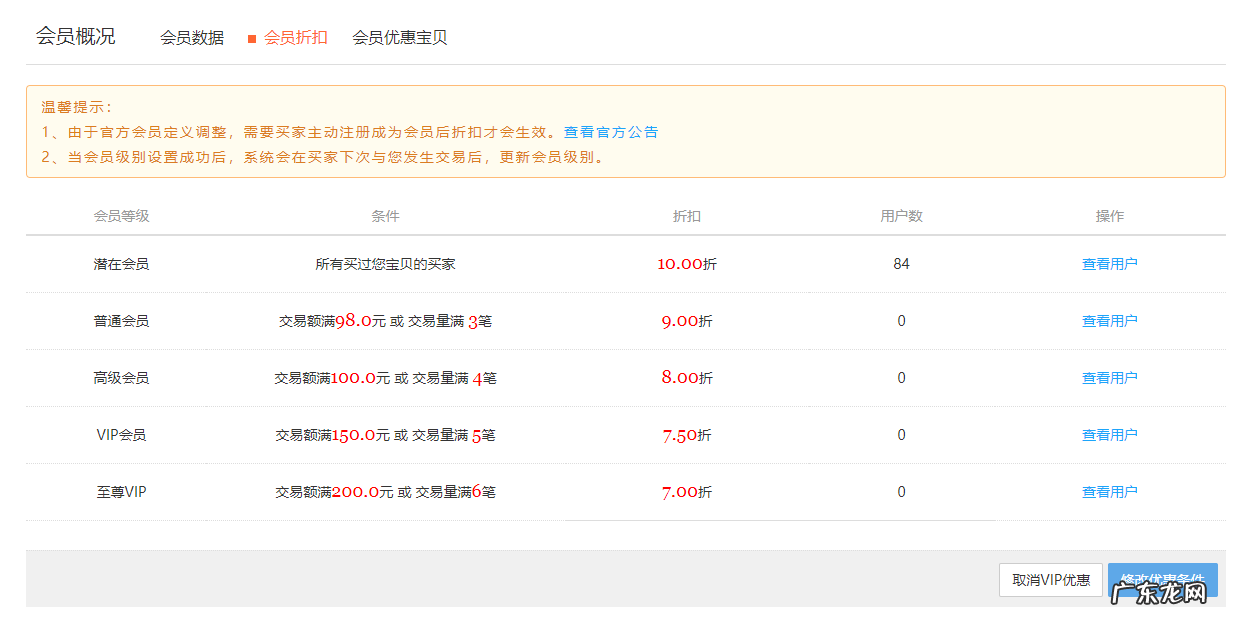Open the 会员数据 tab
The image size is (1245, 622).
click(x=194, y=37)
